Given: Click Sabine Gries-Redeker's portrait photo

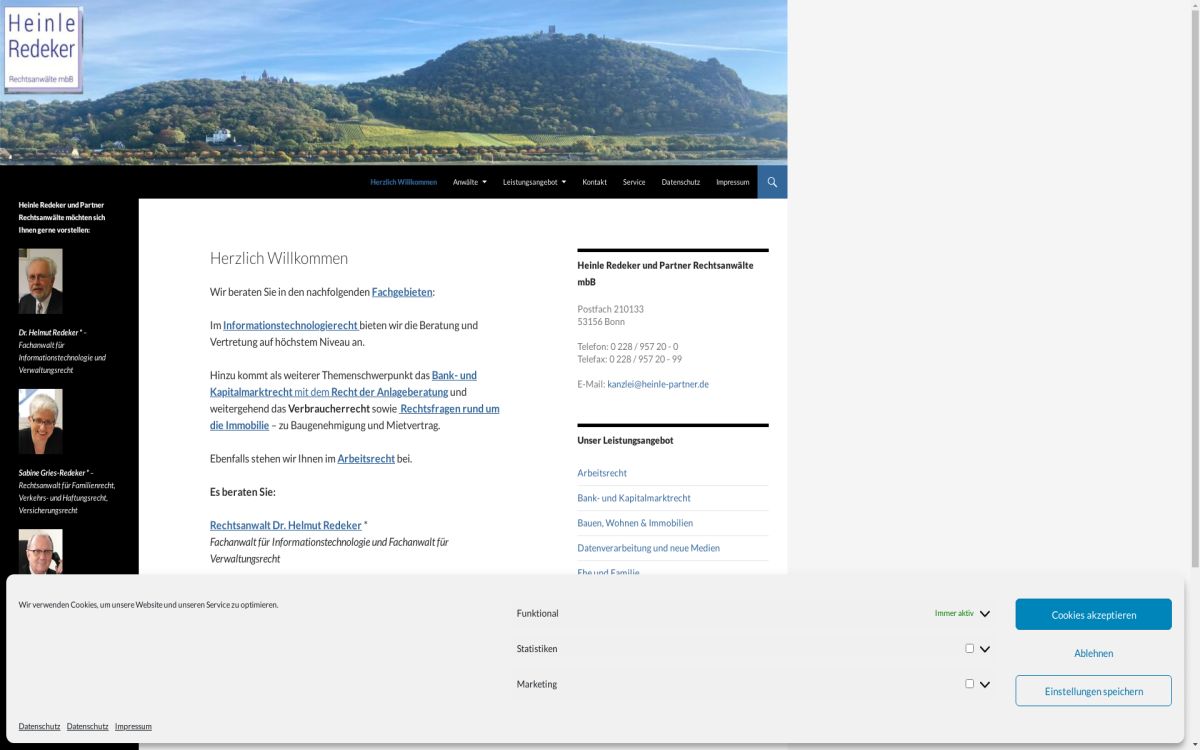Looking at the screenshot, I should (40, 421).
